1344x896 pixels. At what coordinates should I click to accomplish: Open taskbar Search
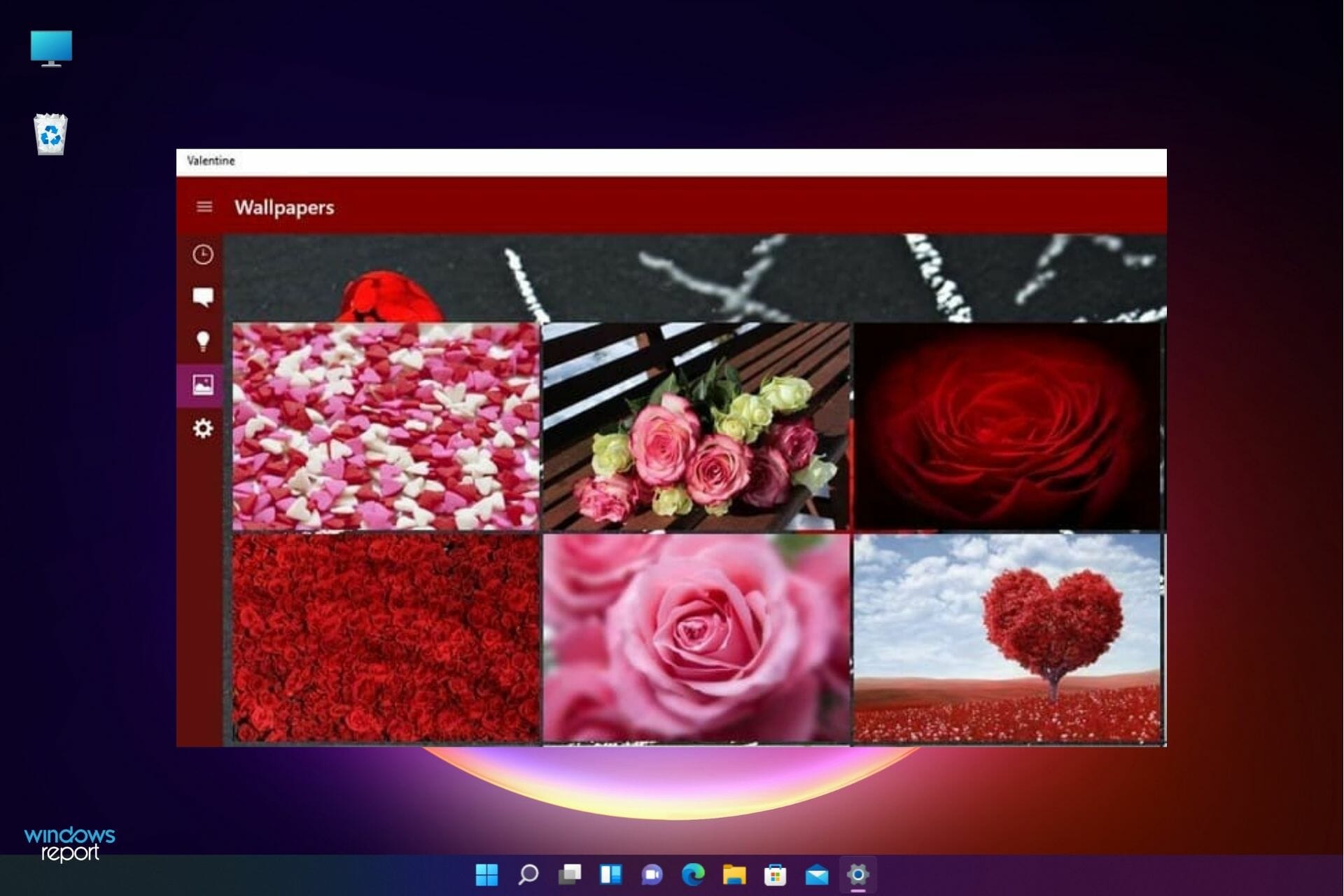click(x=528, y=874)
